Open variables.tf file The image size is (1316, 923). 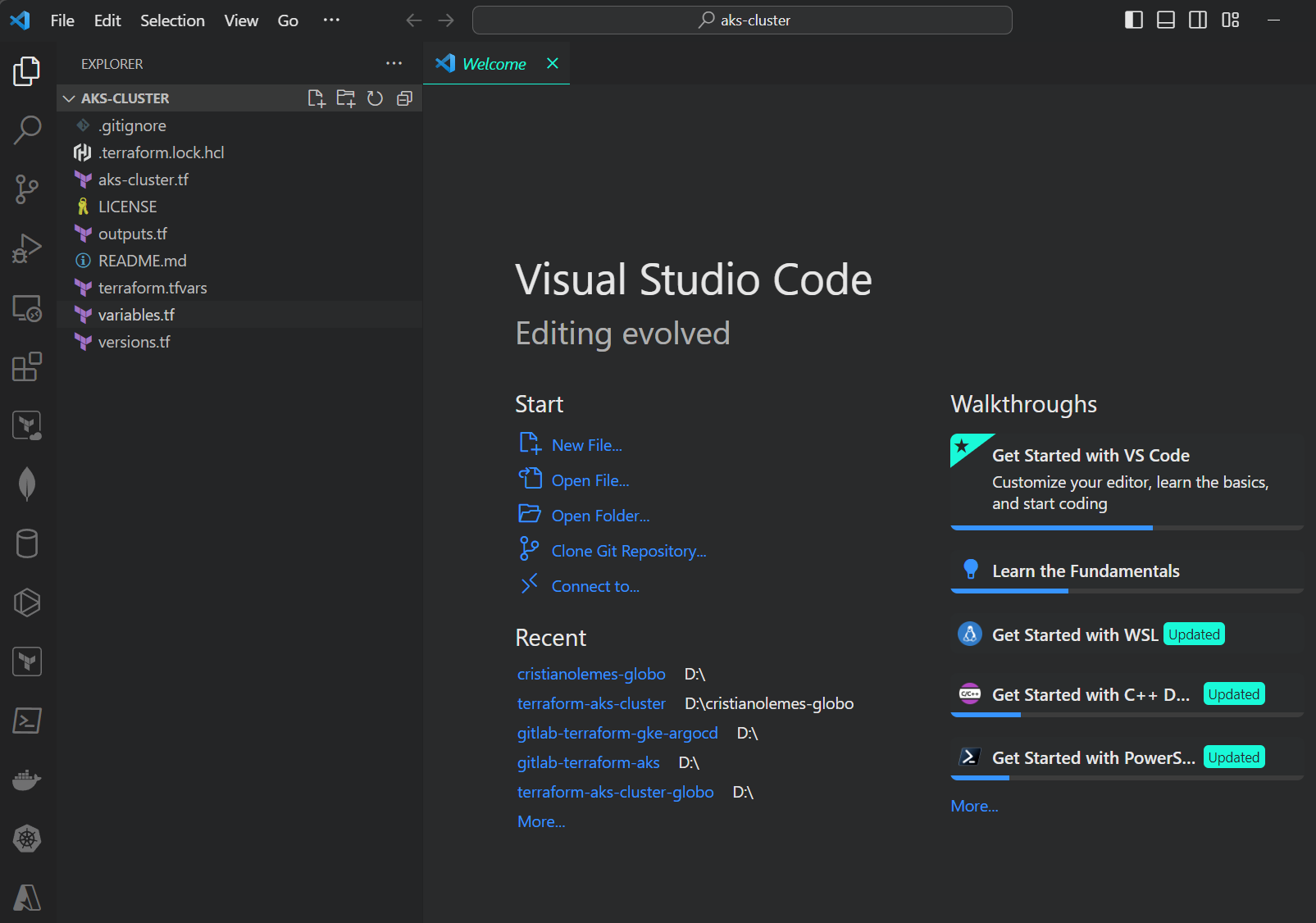[x=239, y=315]
